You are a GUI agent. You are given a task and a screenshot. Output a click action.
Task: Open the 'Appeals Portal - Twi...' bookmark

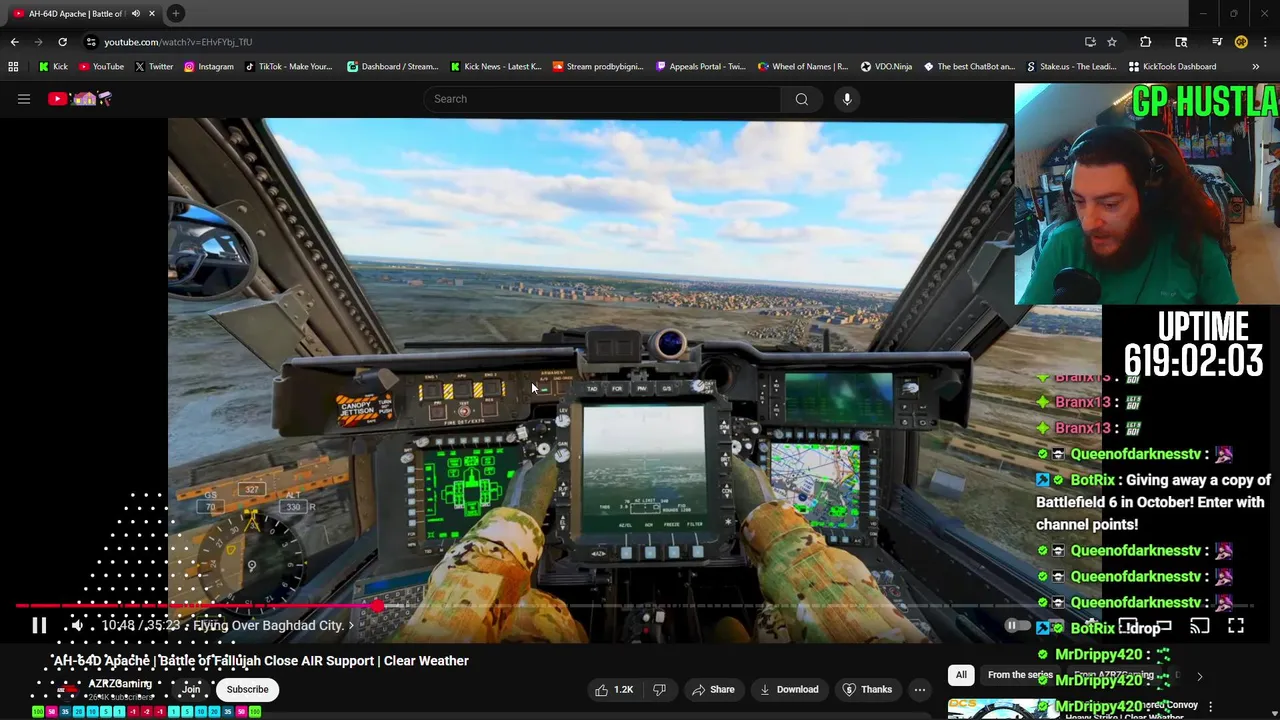[700, 67]
